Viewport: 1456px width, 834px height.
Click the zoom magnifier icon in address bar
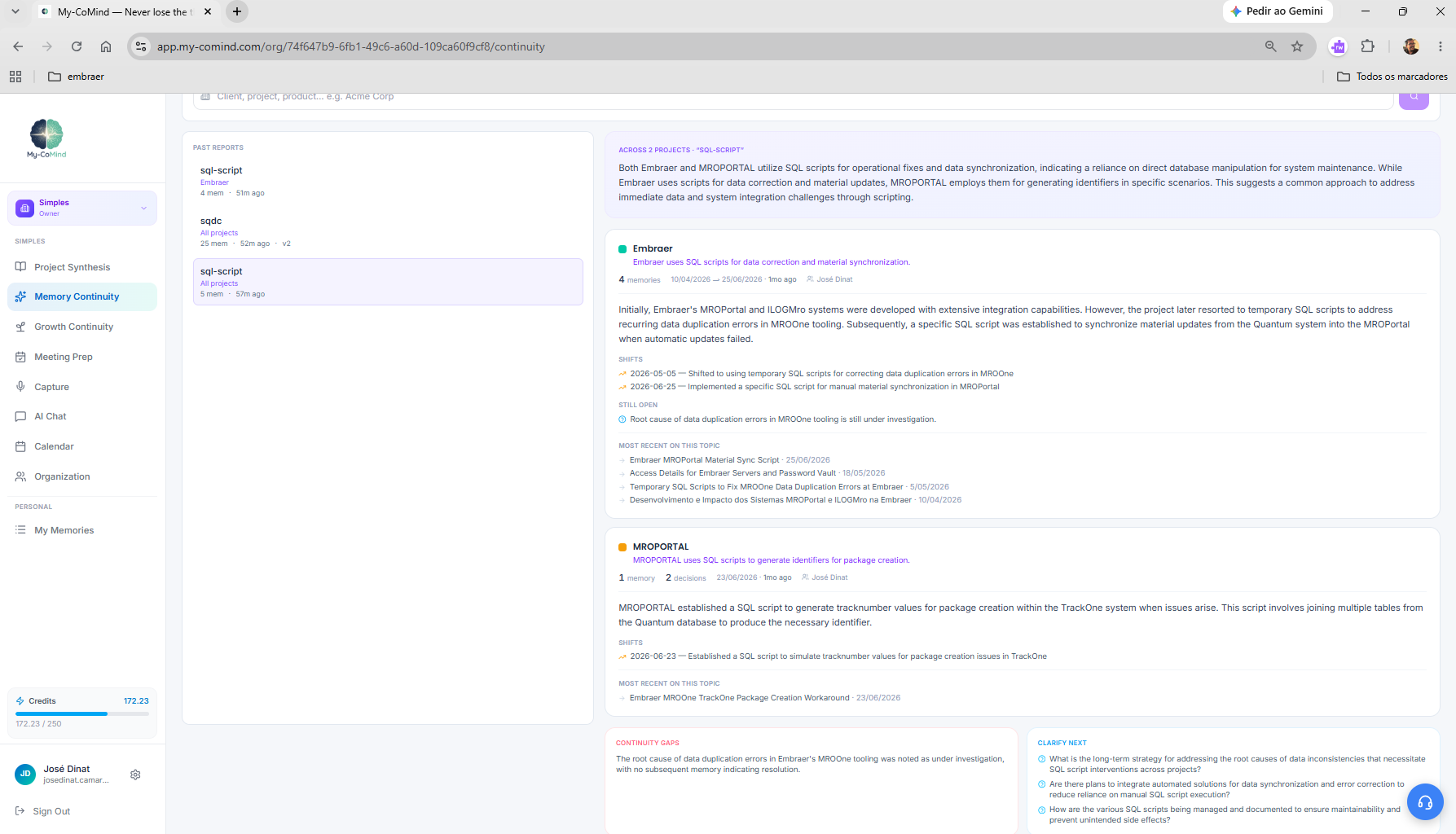click(x=1270, y=46)
